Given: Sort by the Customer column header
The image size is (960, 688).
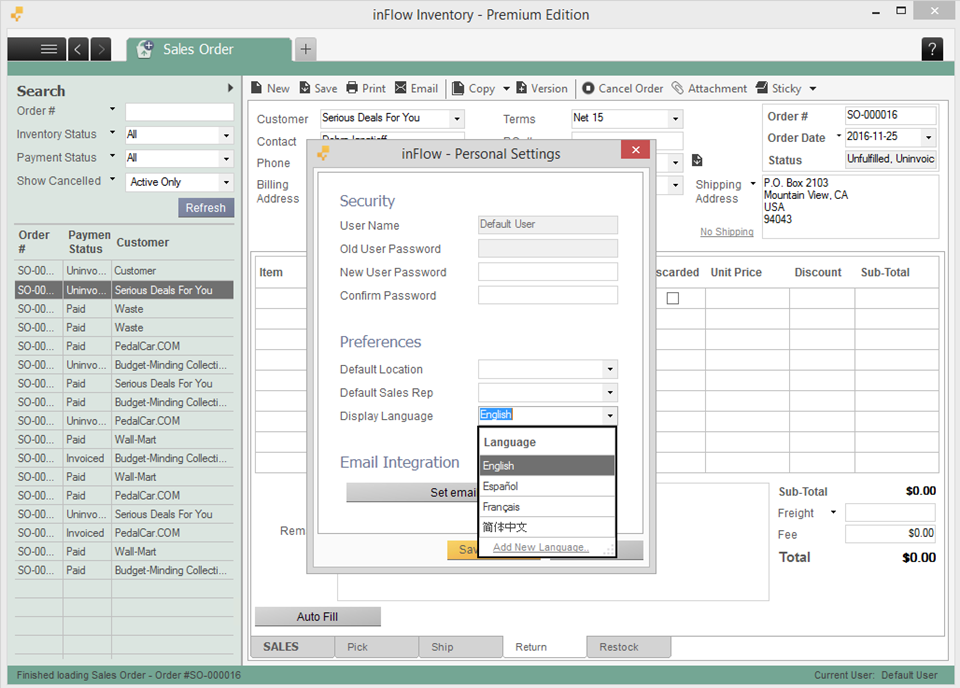Looking at the screenshot, I should click(143, 242).
